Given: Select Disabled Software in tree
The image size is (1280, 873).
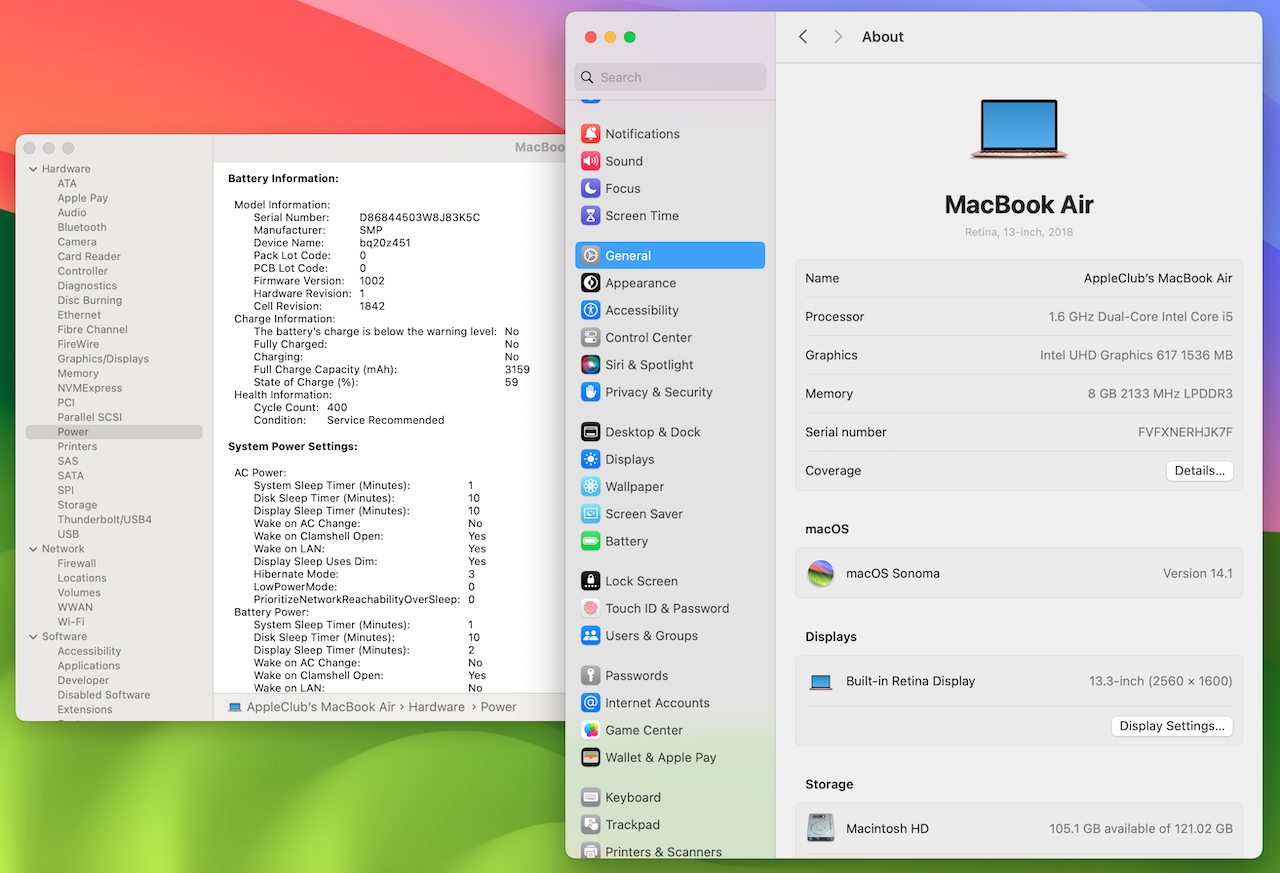Looking at the screenshot, I should coord(104,695).
